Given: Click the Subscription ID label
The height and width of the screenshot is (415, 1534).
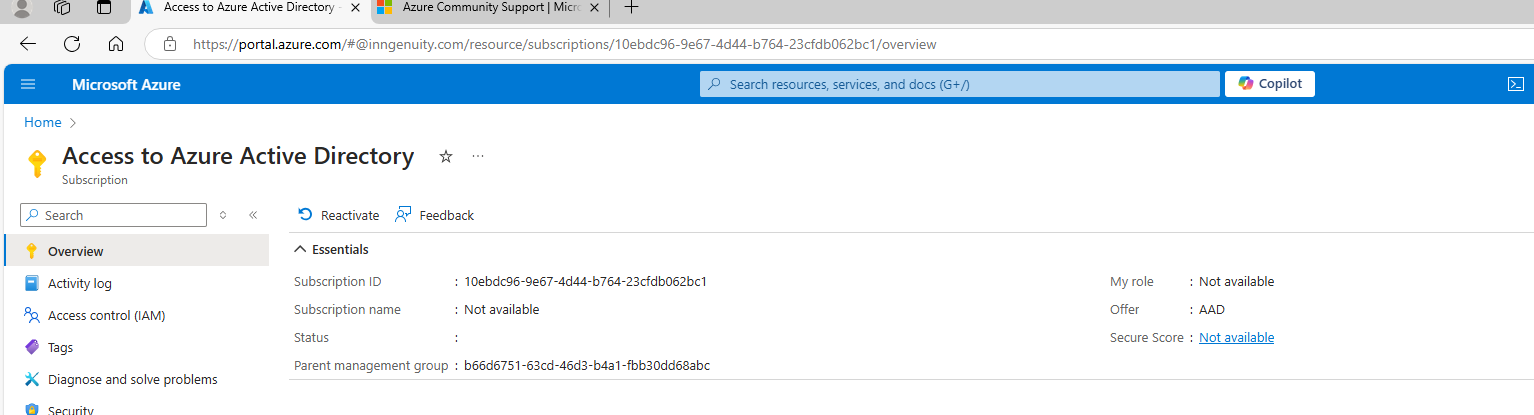Looking at the screenshot, I should click(x=338, y=281).
